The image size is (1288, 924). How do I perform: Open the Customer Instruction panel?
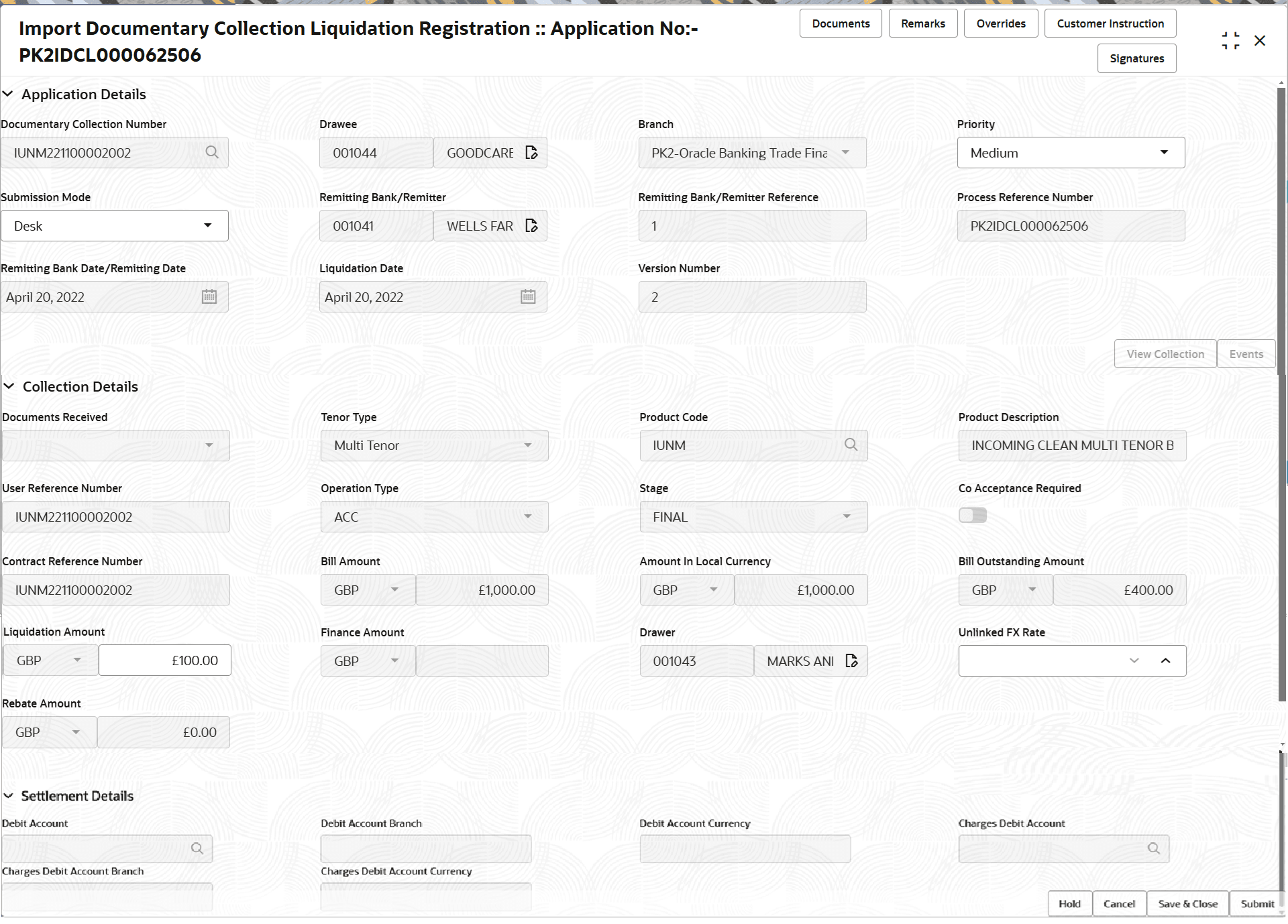coord(1110,23)
